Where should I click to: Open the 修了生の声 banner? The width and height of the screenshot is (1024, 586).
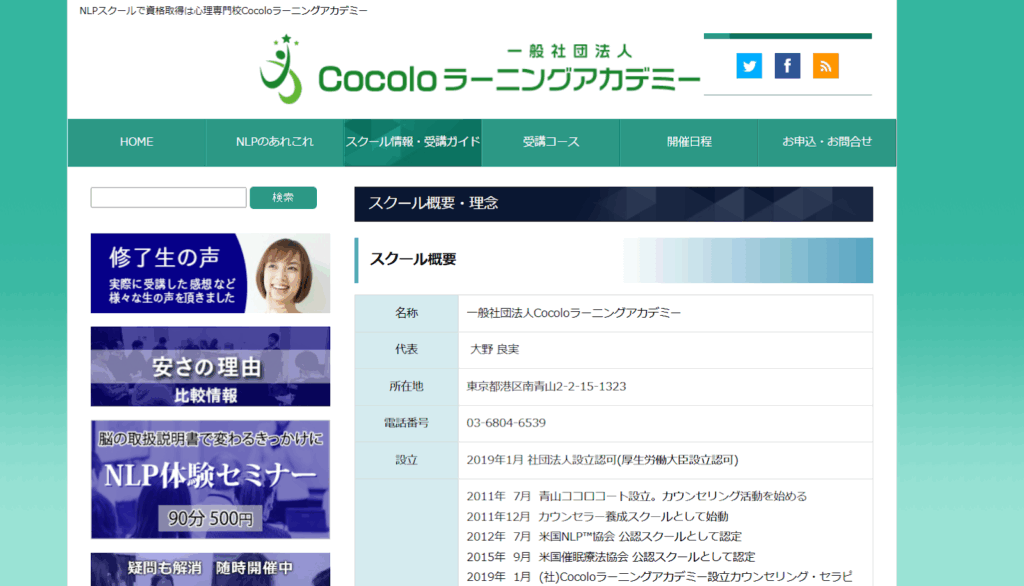click(x=210, y=273)
